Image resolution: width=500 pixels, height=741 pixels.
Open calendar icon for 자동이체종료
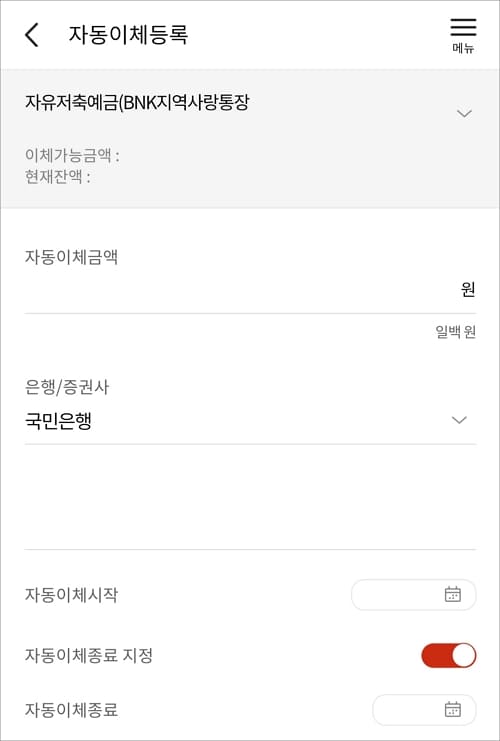click(x=453, y=709)
